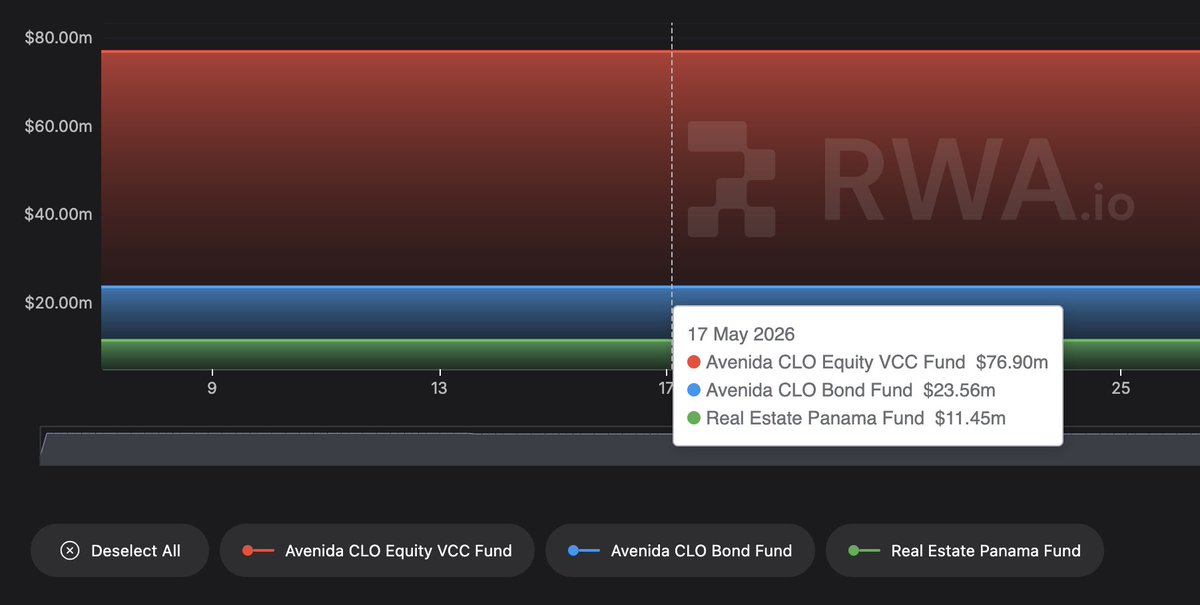Image resolution: width=1200 pixels, height=605 pixels.
Task: Toggle Real Estate Panama Fund series
Action: point(965,550)
